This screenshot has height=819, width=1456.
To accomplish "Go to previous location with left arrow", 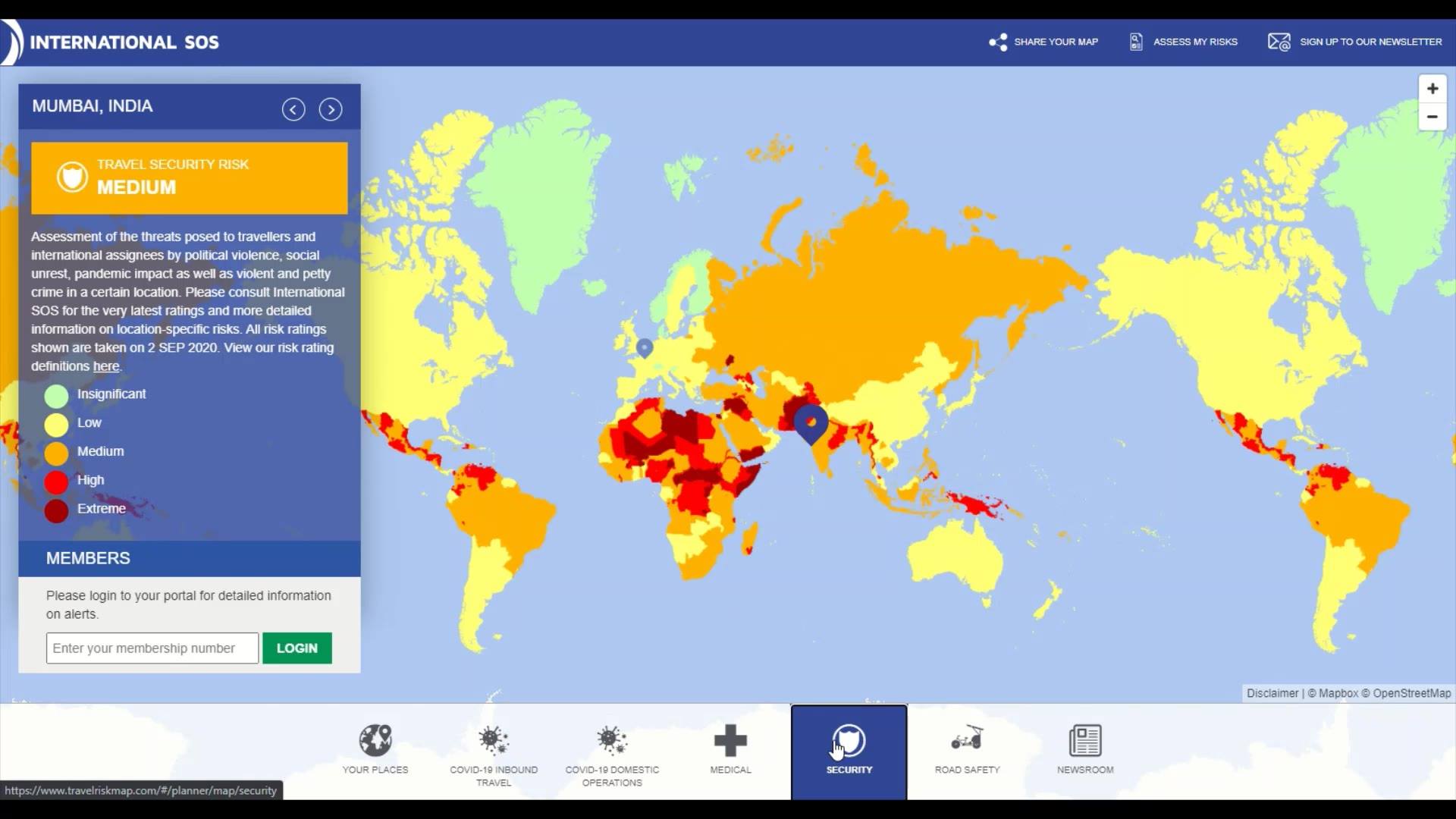I will point(293,109).
